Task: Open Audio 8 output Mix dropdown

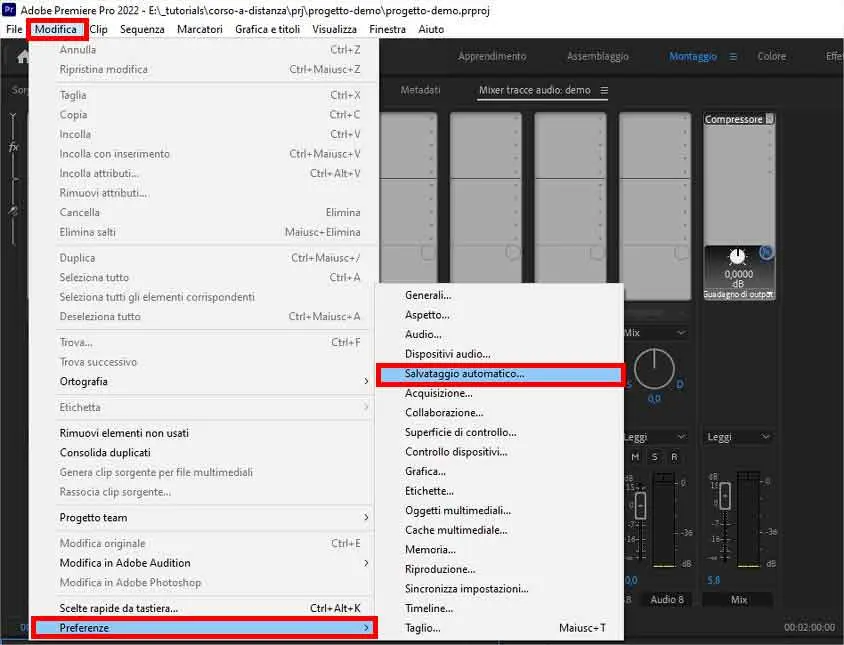Action: [655, 333]
